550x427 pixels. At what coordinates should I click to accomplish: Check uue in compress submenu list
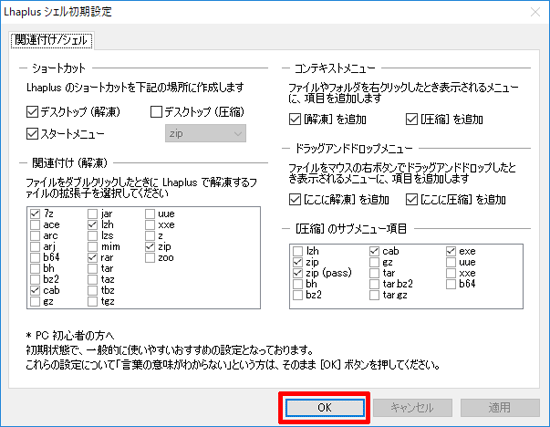pyautogui.click(x=451, y=262)
